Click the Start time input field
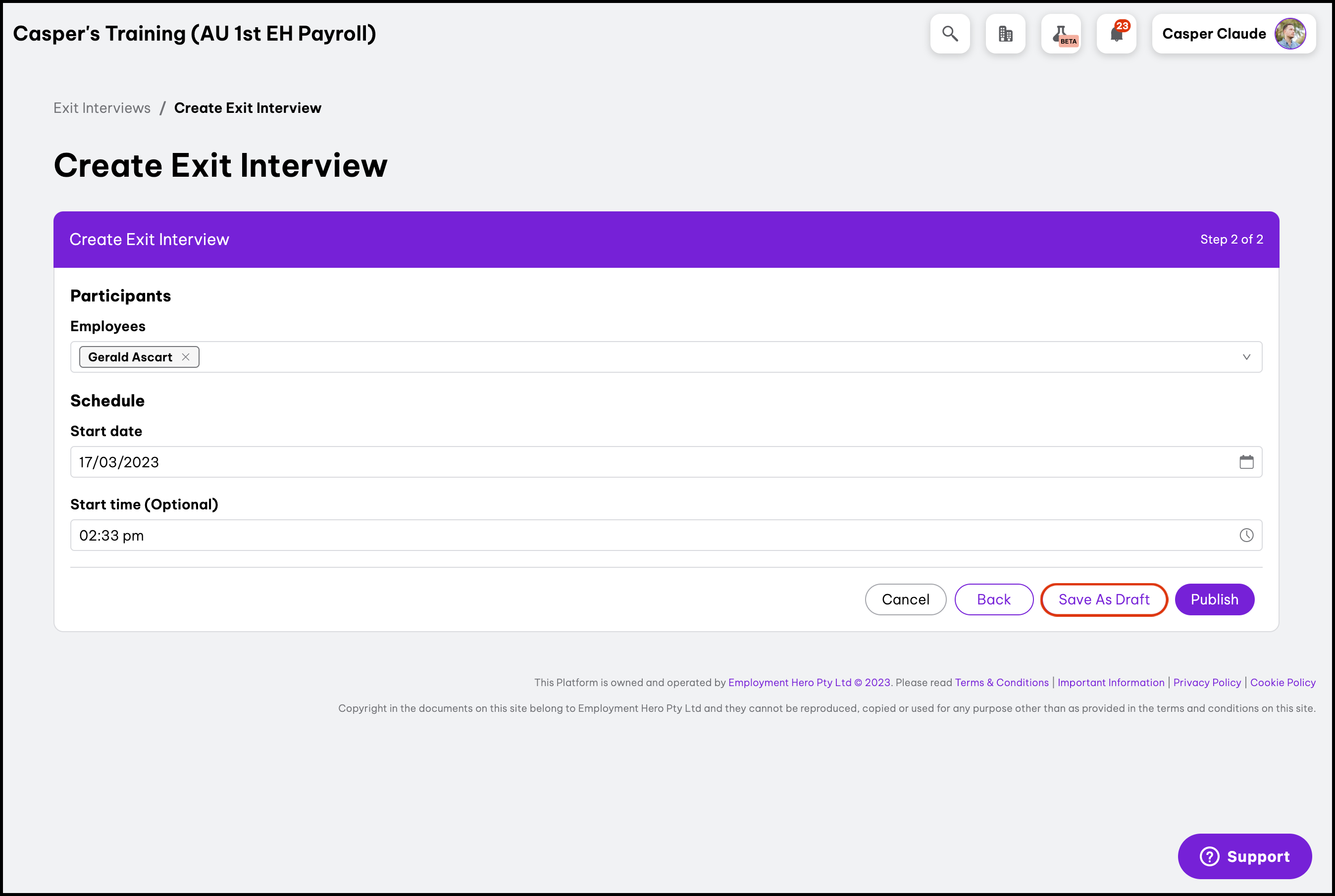This screenshot has height=896, width=1335. coord(629,535)
